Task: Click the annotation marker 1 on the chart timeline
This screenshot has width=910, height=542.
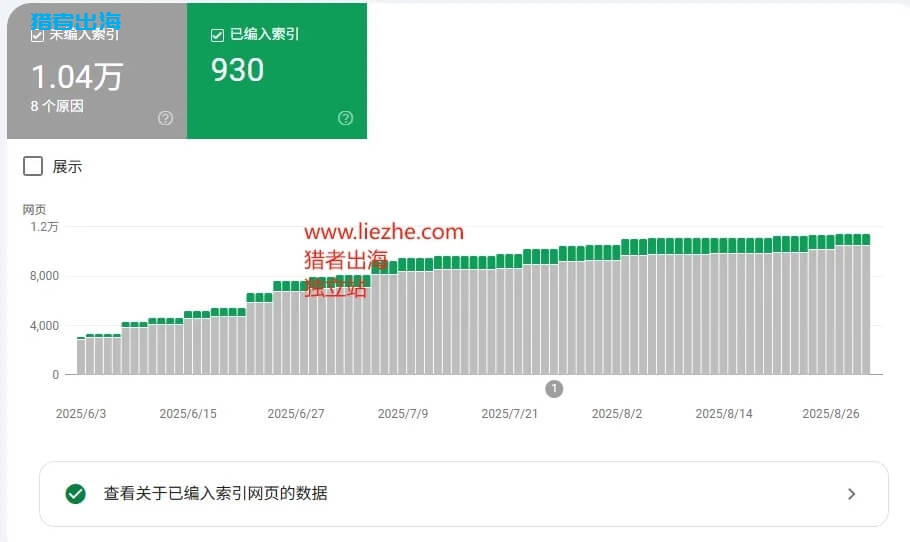Action: pyautogui.click(x=554, y=389)
